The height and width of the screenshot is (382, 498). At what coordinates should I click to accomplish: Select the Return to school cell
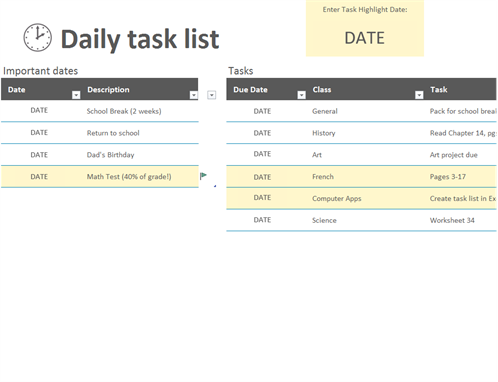113,133
